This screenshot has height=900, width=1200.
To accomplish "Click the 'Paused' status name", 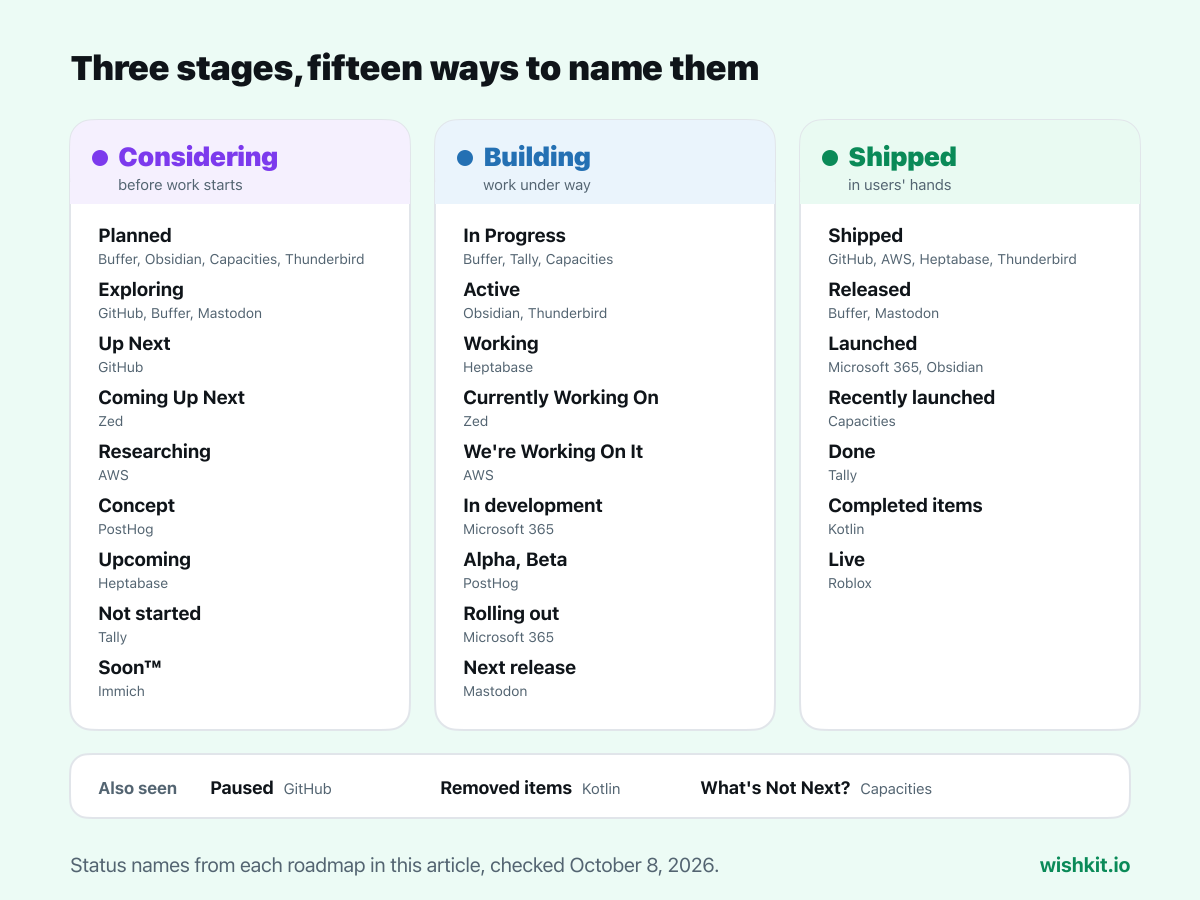I will coord(242,788).
